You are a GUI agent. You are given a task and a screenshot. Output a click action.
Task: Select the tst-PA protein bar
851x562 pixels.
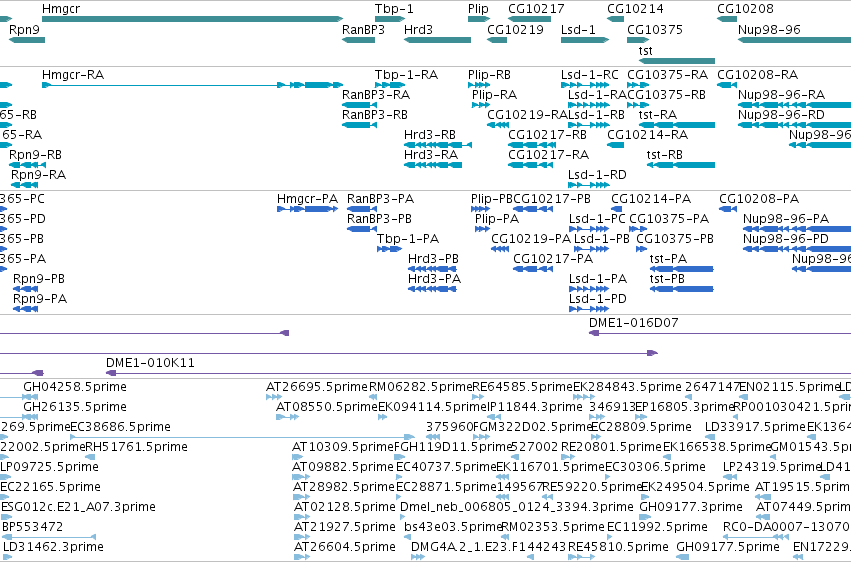tap(682, 269)
